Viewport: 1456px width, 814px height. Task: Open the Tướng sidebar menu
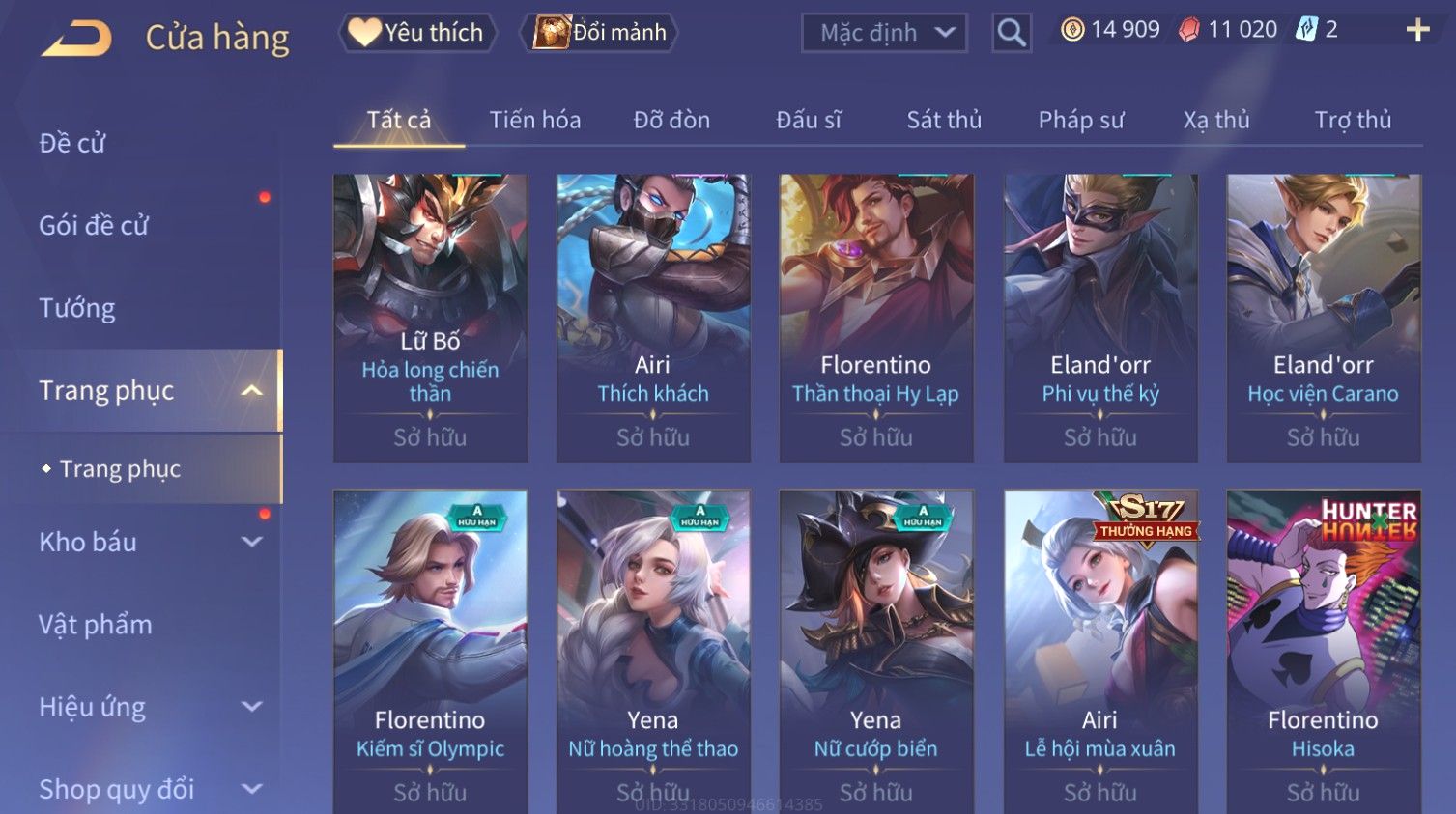click(77, 308)
